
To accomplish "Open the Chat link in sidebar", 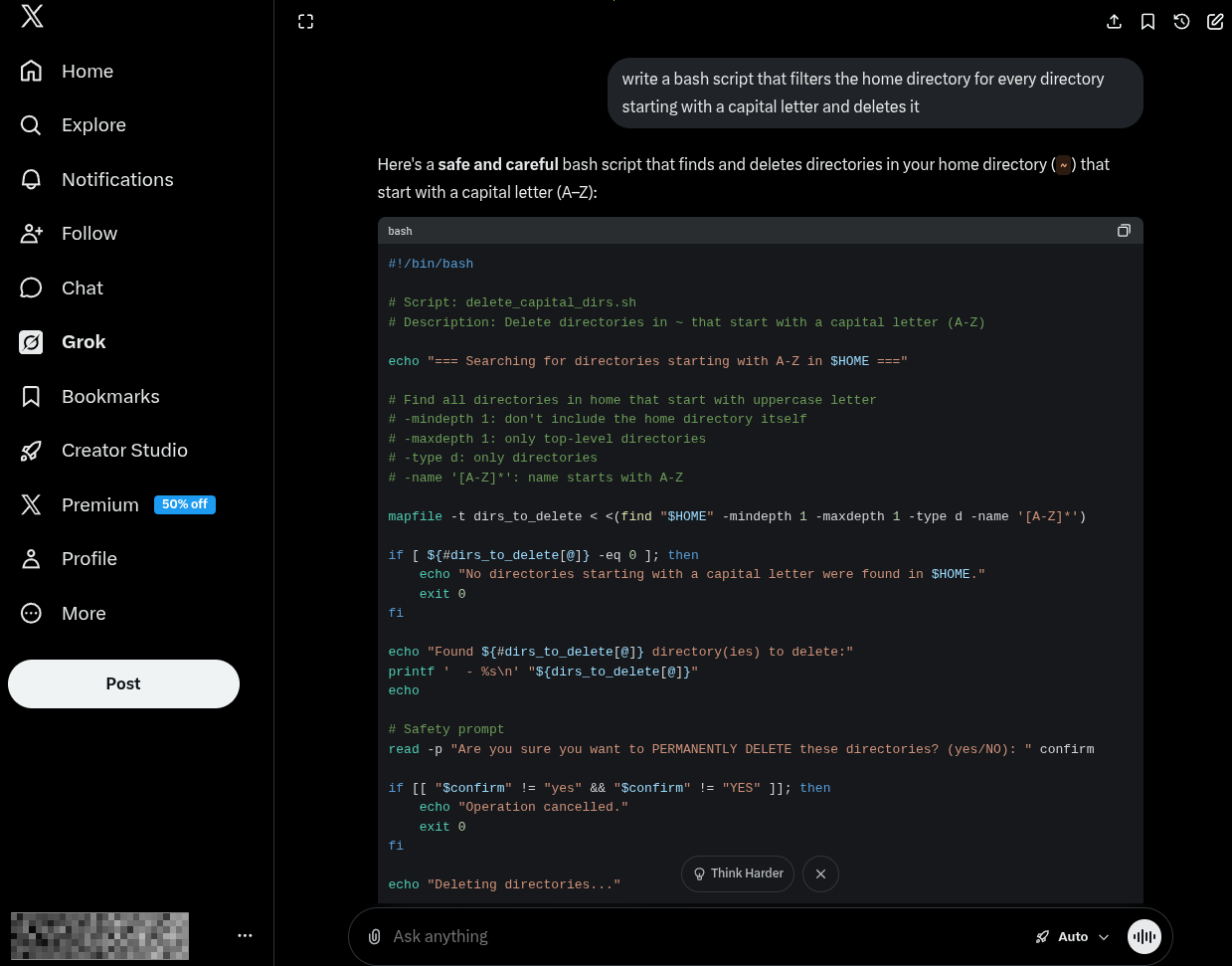I will pos(83,288).
